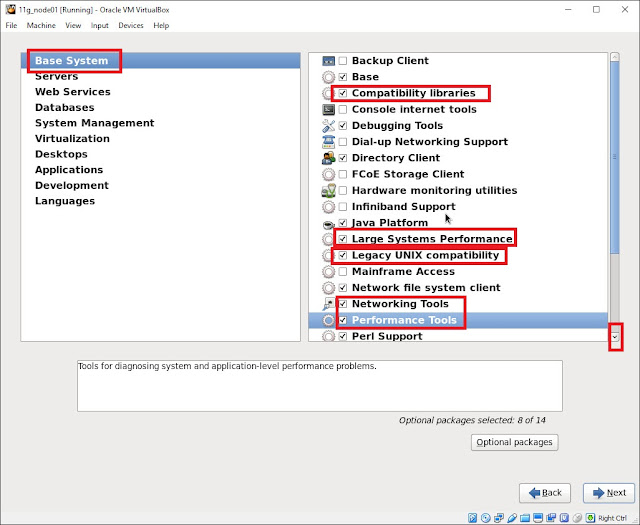The image size is (640, 525).
Task: Click the USB devices status icon
Action: click(x=511, y=518)
